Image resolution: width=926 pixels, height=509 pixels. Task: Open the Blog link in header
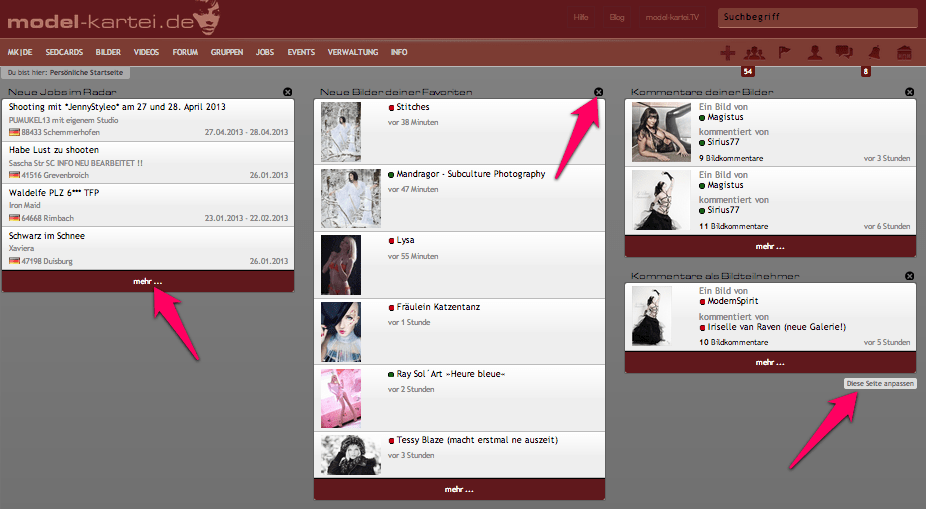tap(617, 17)
